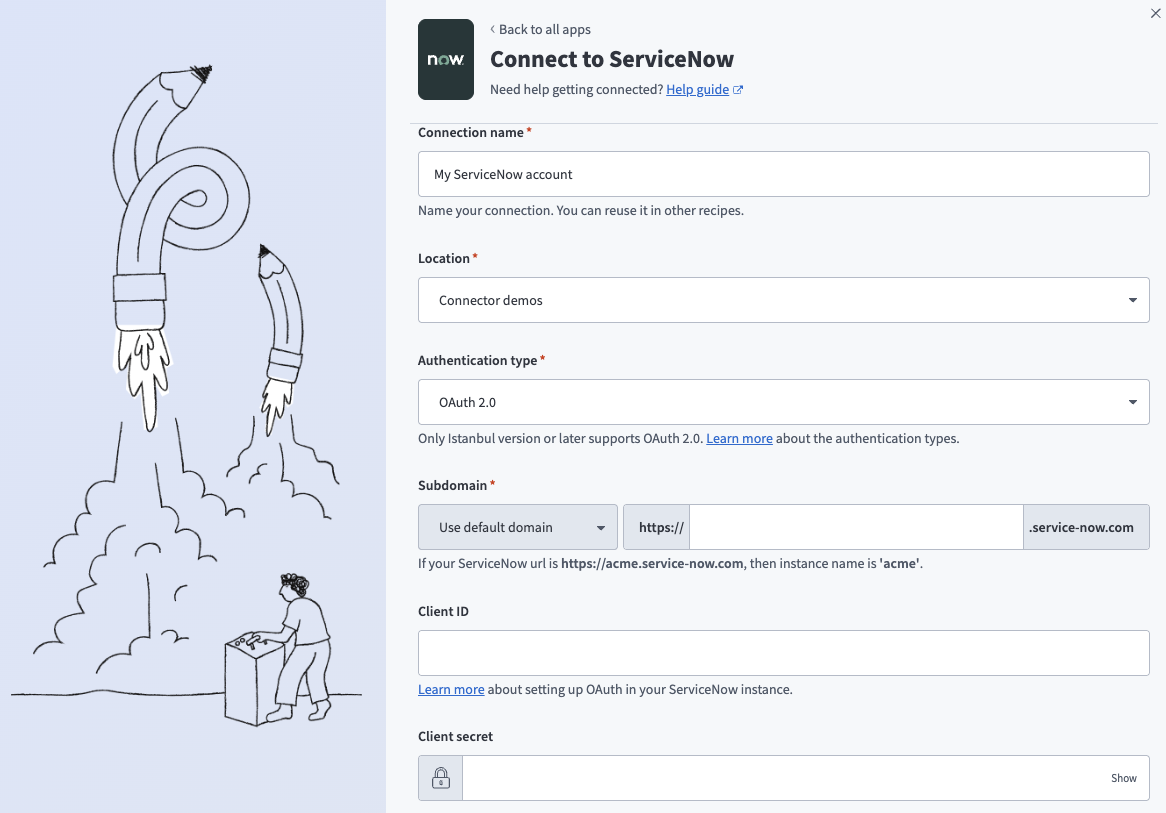The image size is (1166, 813).
Task: Click the Connection name input field
Action: [x=783, y=173]
